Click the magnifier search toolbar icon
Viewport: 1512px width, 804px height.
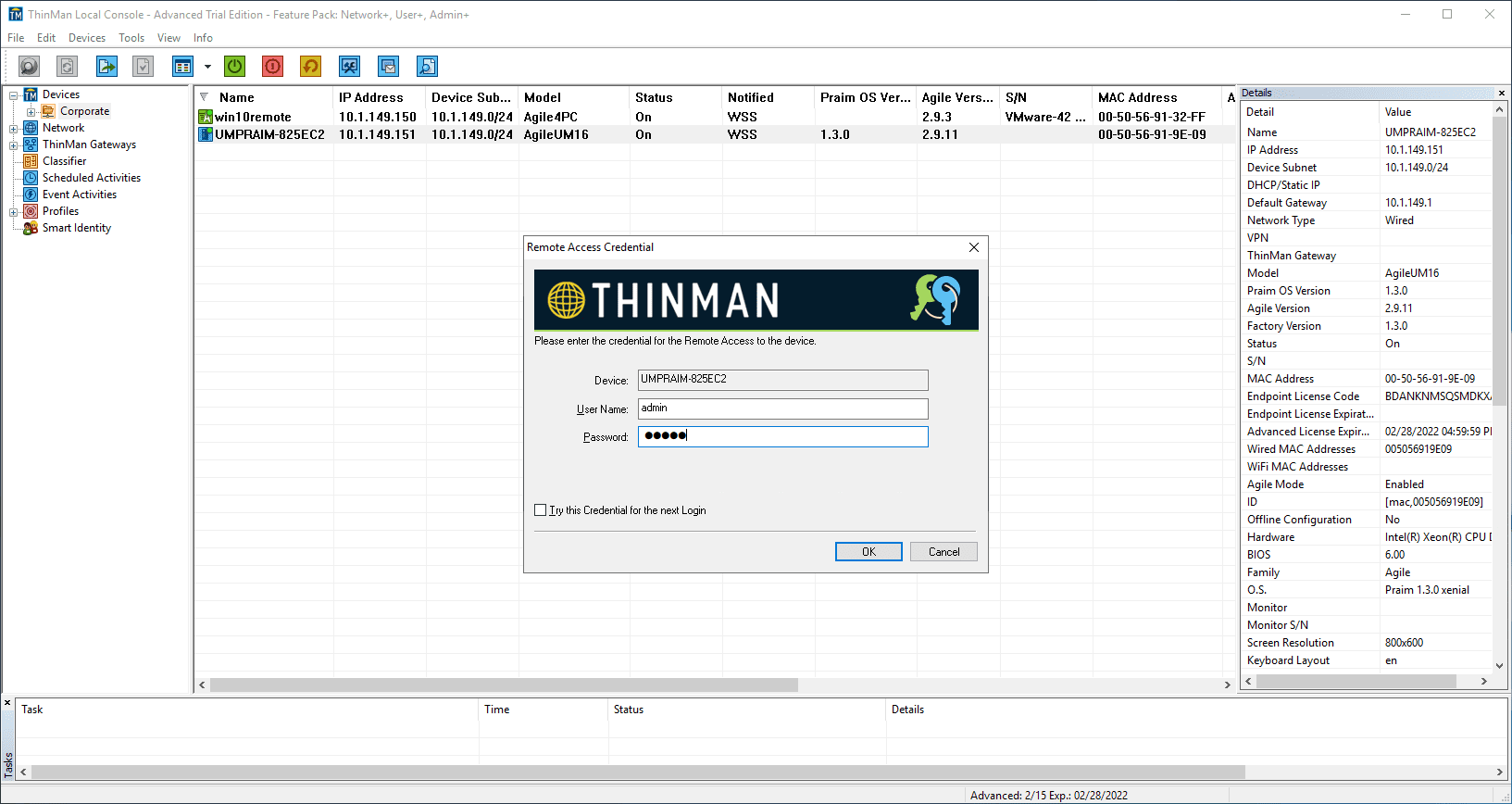coord(30,67)
